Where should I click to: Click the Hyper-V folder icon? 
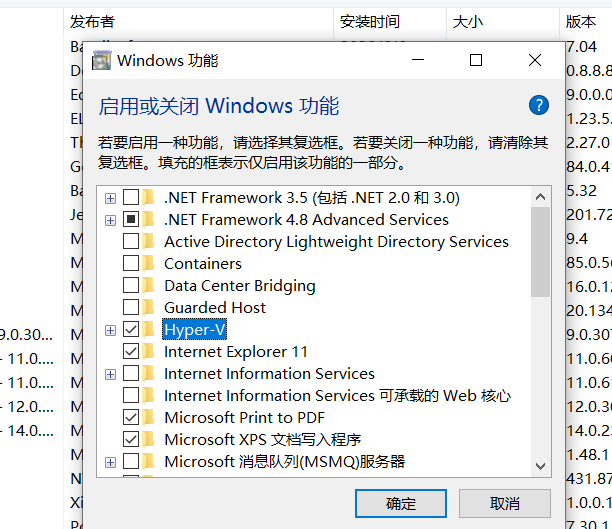[148, 330]
